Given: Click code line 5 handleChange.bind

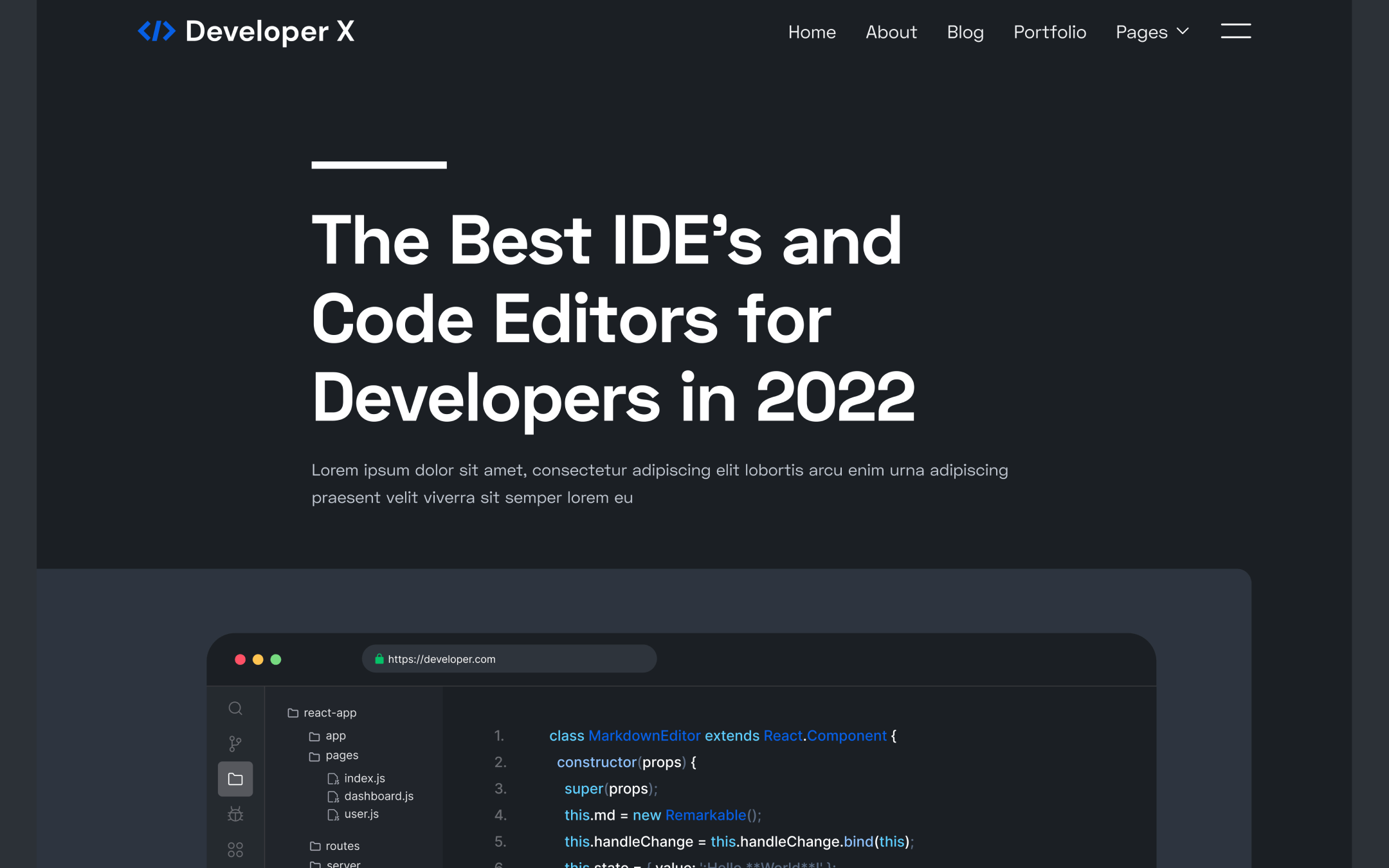Looking at the screenshot, I should [739, 842].
